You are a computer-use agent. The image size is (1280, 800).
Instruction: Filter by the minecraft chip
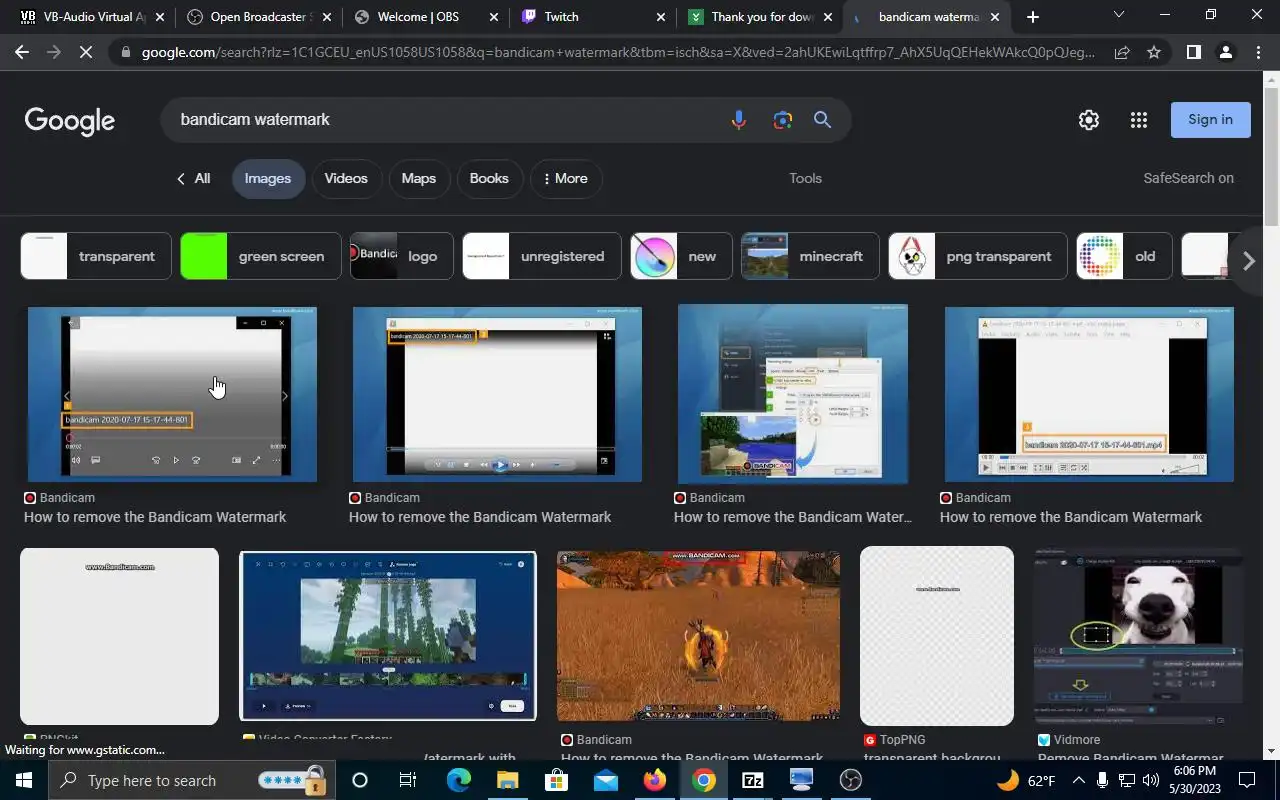810,257
